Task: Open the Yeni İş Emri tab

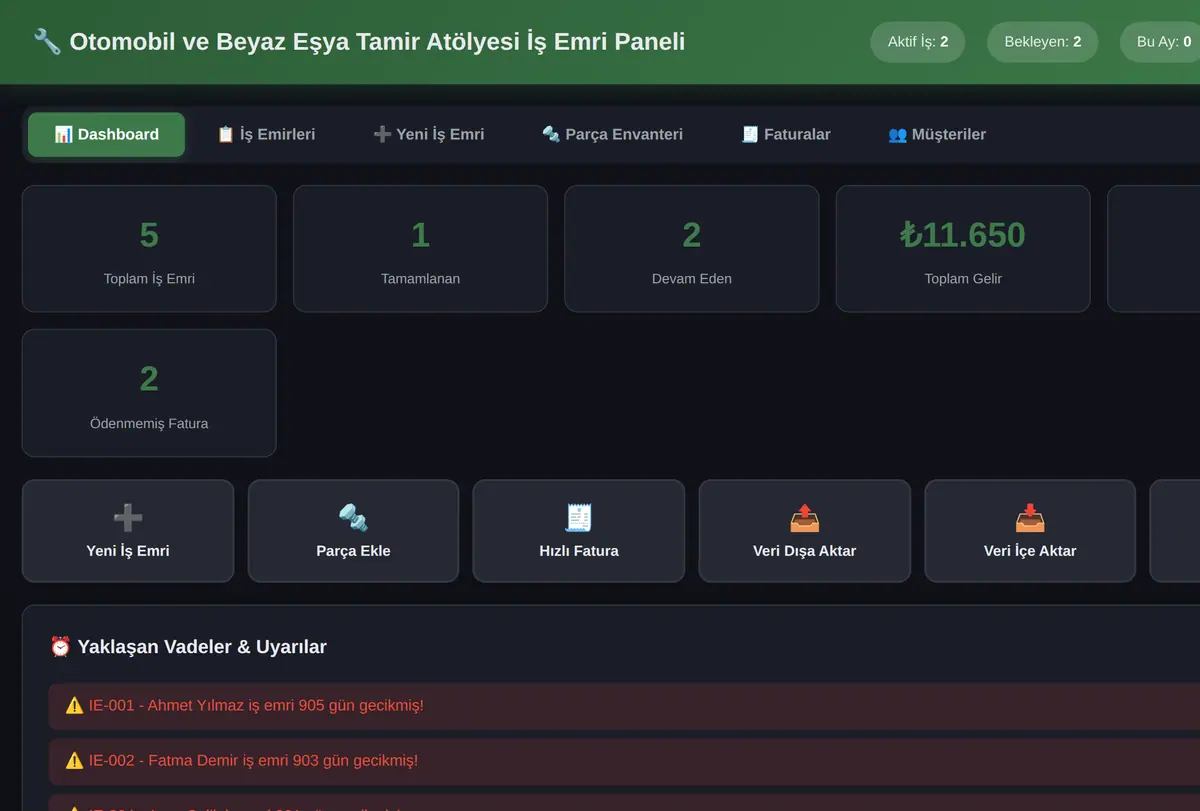Action: point(428,135)
